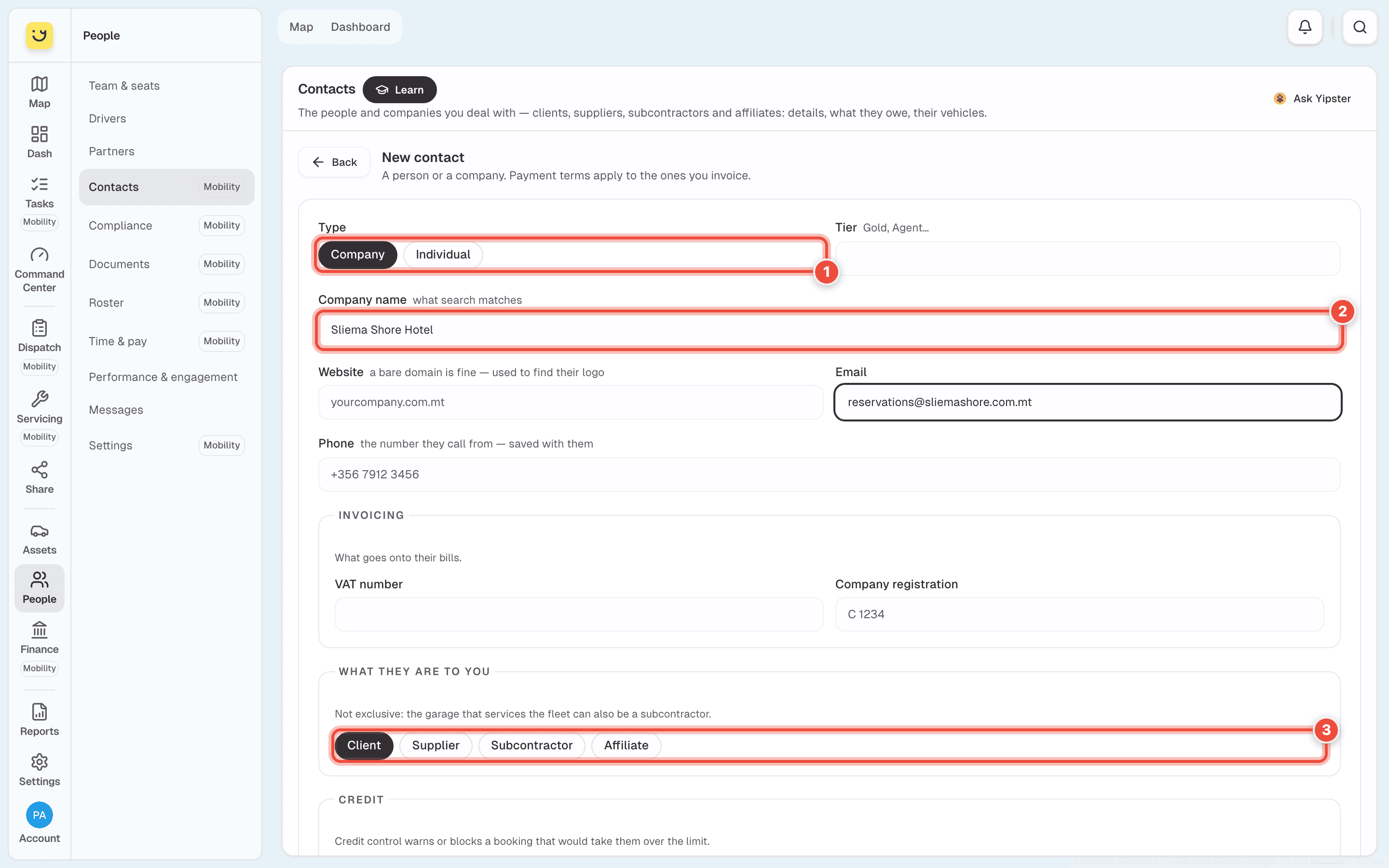Switch to the Dashboard tab at top
Screen dimensions: 1389x868
click(360, 27)
